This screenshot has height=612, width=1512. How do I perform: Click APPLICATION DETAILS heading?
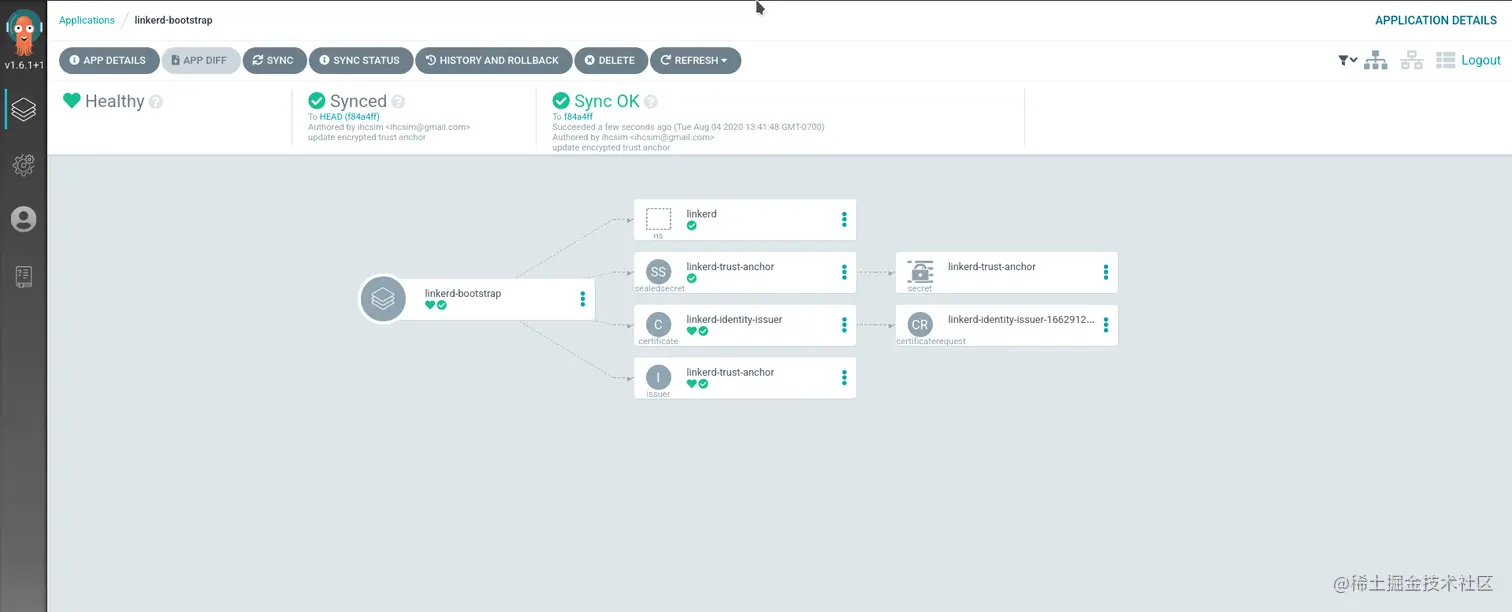pos(1436,20)
